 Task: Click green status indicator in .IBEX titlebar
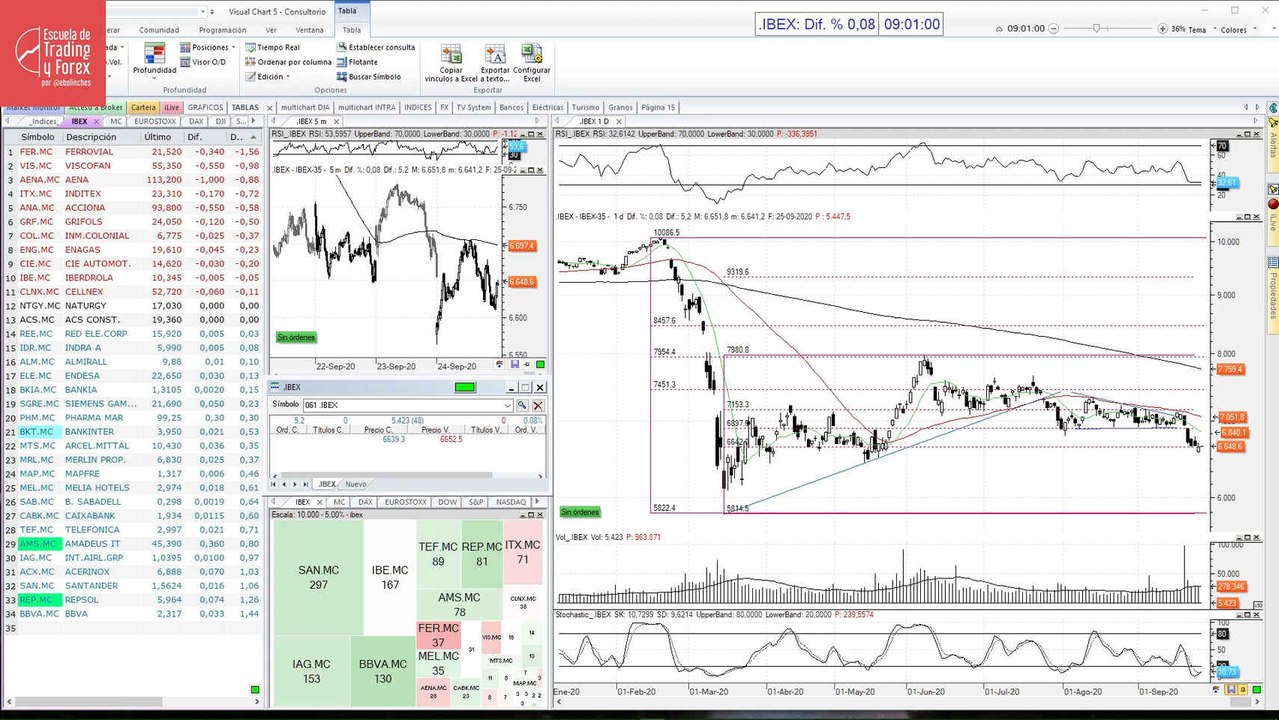click(x=465, y=387)
